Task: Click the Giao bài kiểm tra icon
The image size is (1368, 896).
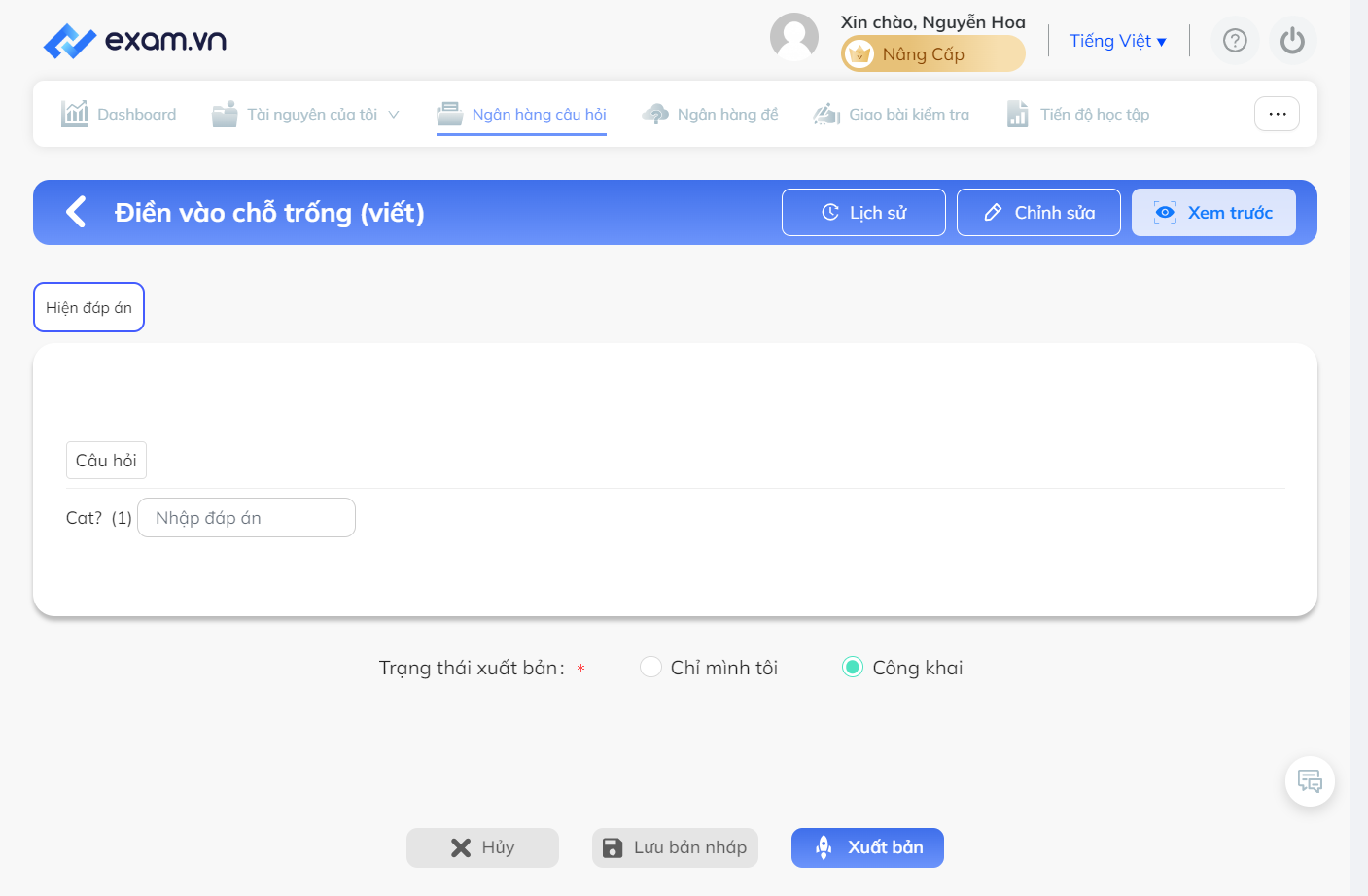Action: (826, 114)
